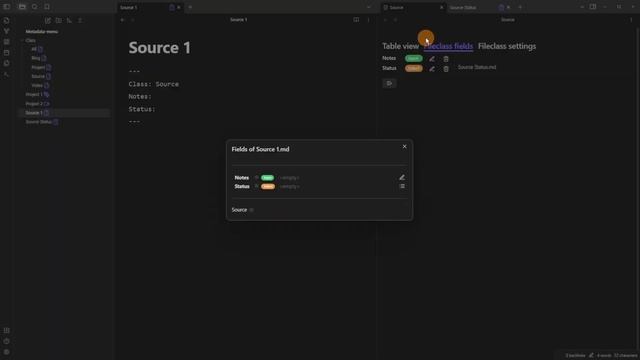Click the 'Notes:' frontmatter line
This screenshot has width=640, height=360.
(x=140, y=97)
